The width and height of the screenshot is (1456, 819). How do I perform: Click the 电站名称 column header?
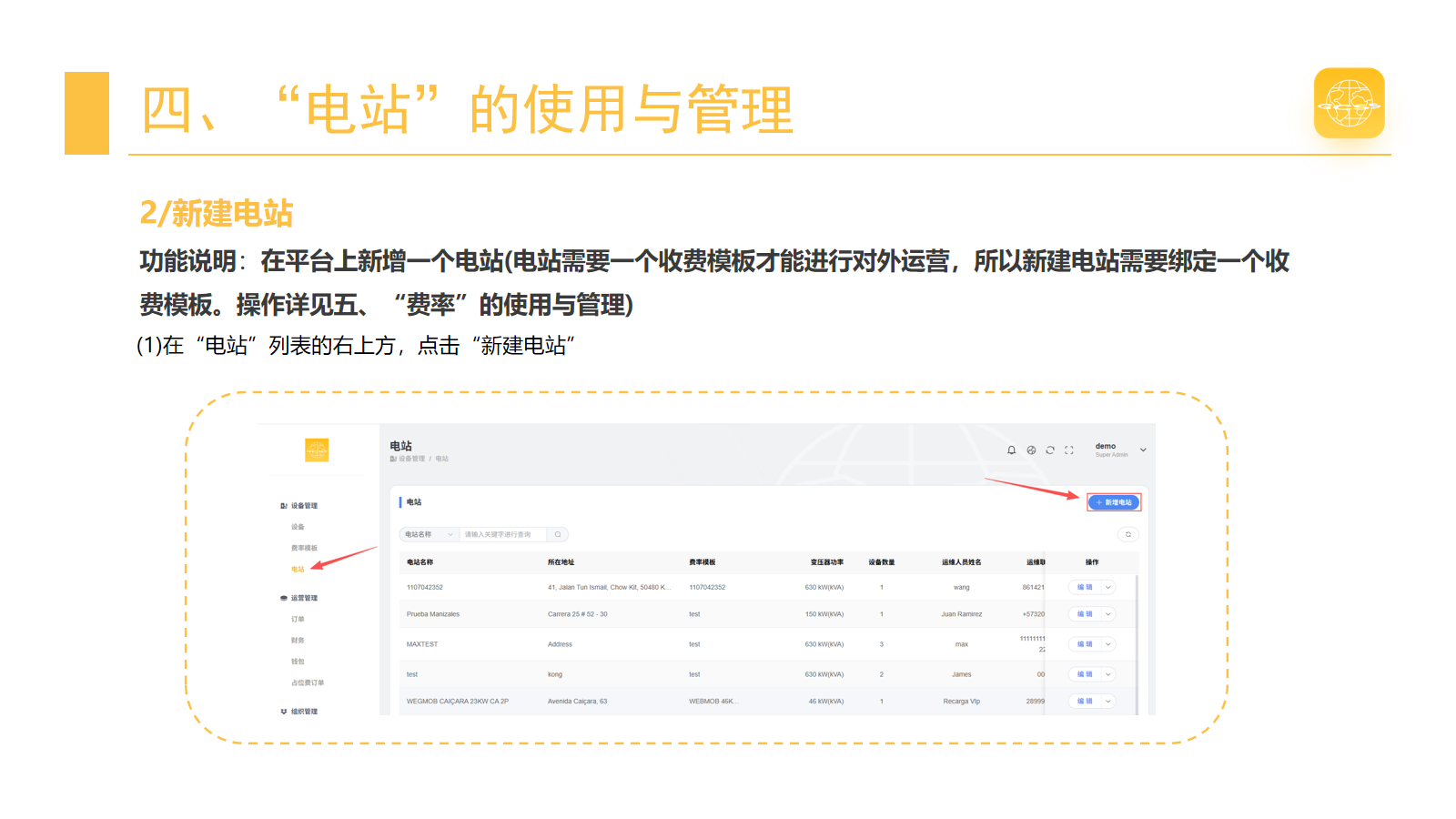coord(420,562)
